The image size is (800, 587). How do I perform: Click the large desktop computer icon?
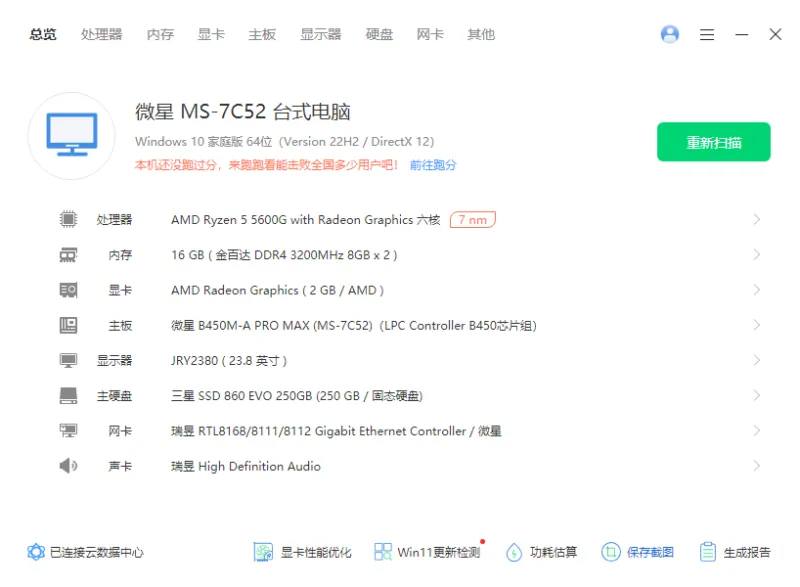71,136
